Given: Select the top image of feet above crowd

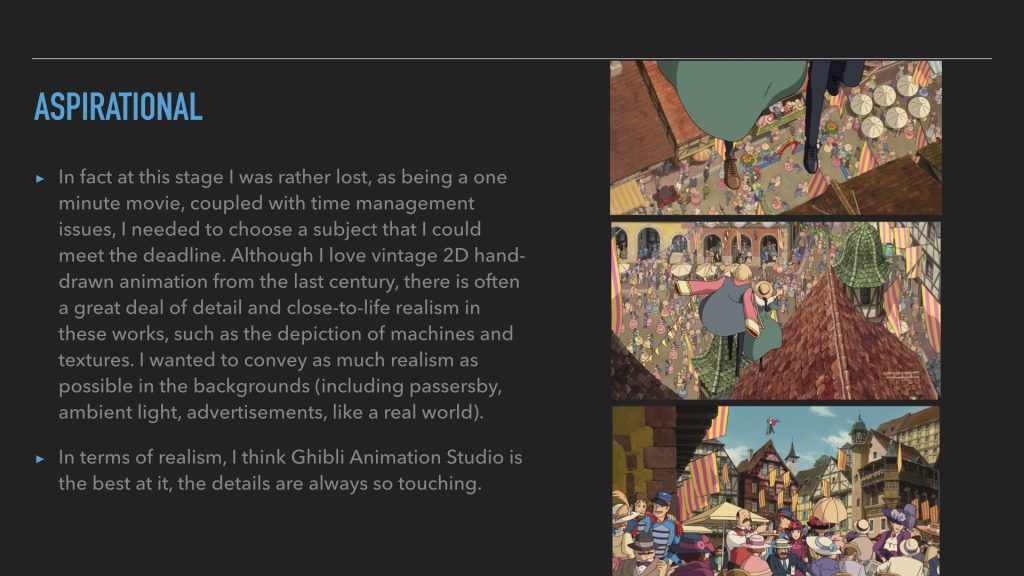Looking at the screenshot, I should (776, 138).
